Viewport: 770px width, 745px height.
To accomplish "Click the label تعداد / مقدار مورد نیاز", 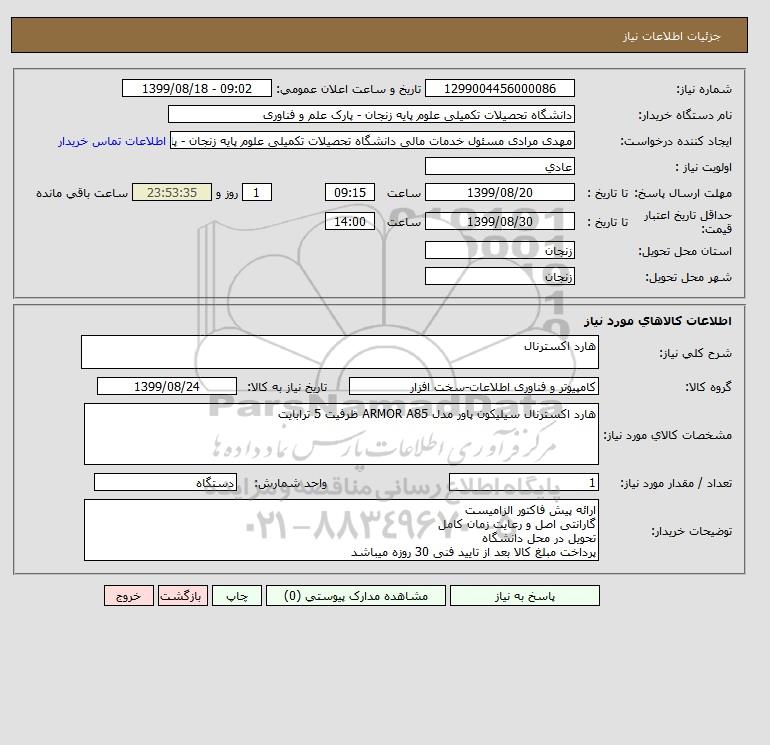I will [x=676, y=484].
